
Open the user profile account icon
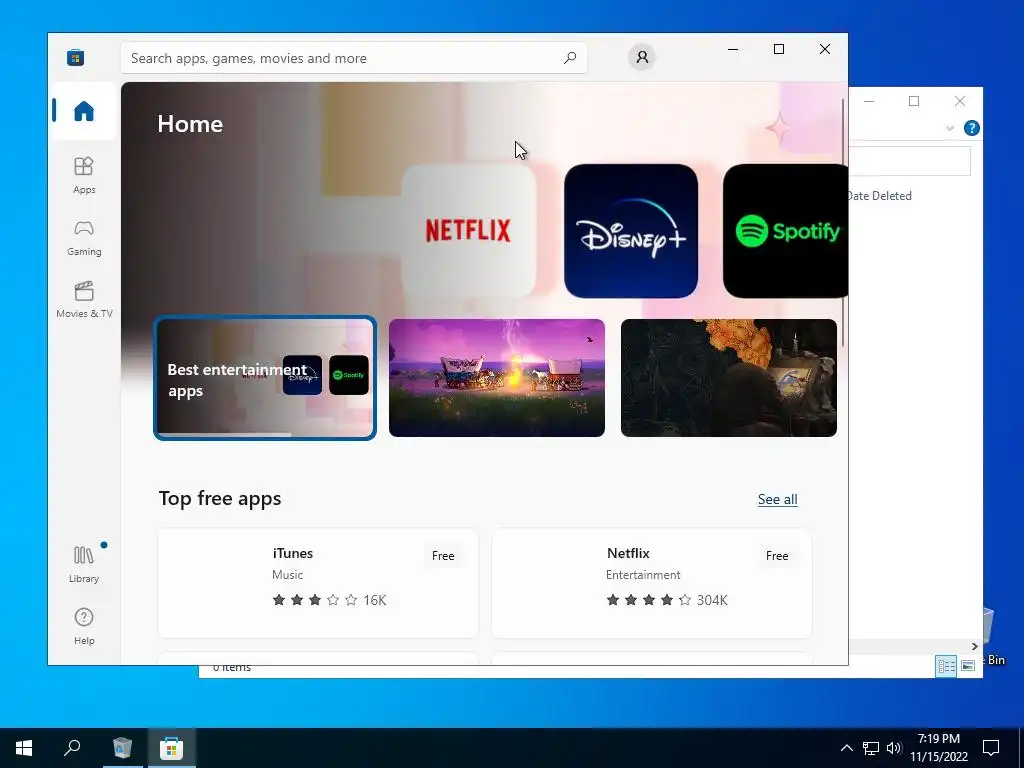click(642, 57)
